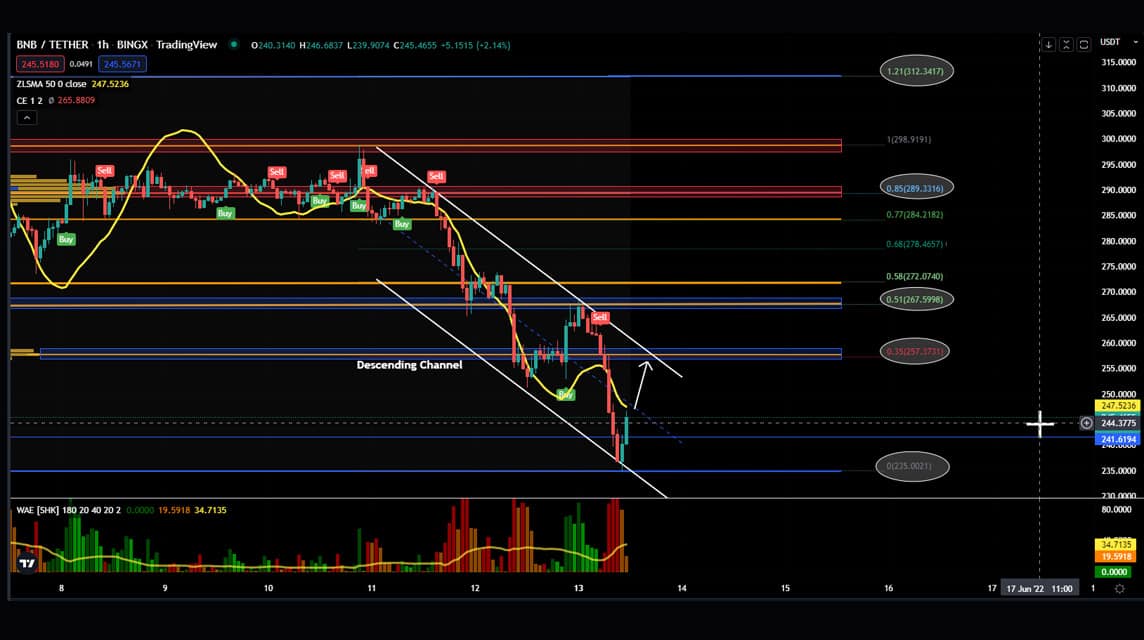Open the USDT currency dropdown

(x=1118, y=42)
